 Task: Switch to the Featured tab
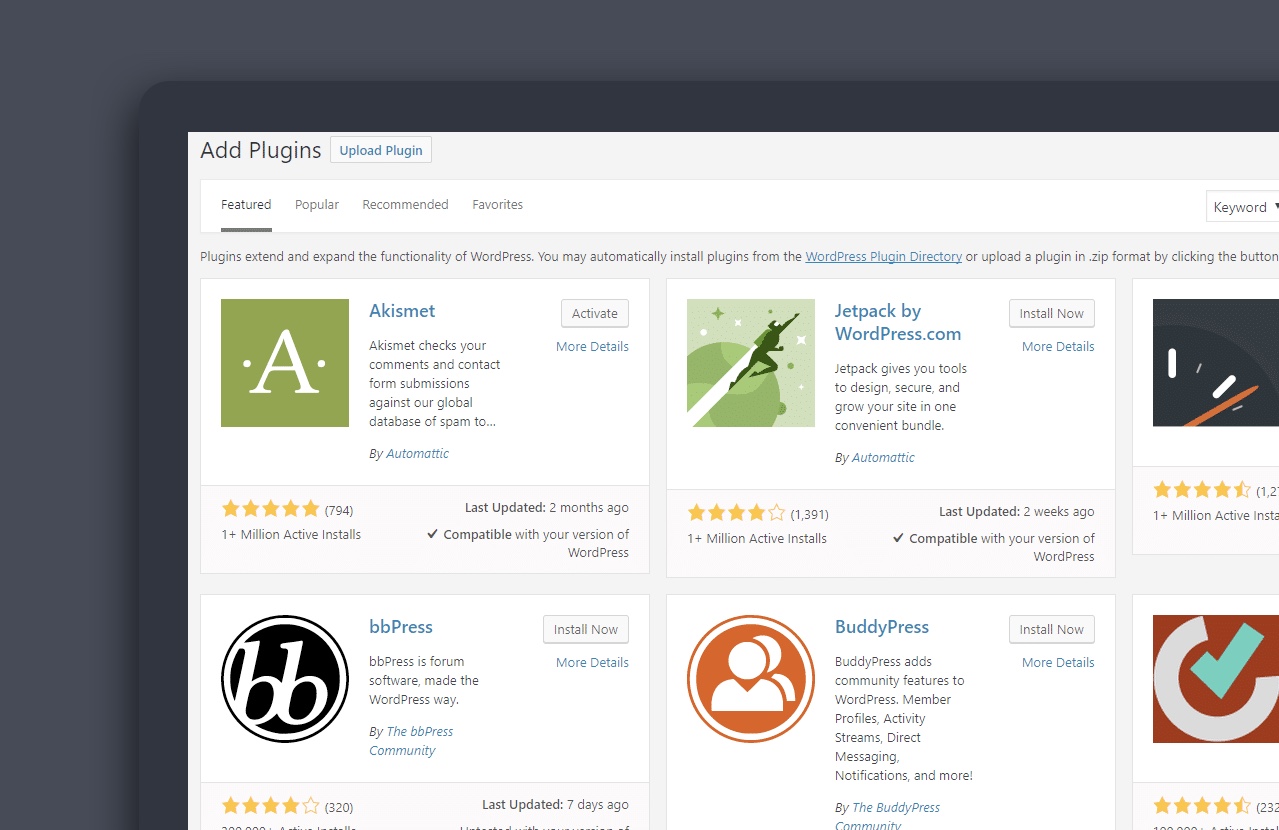[x=246, y=205]
